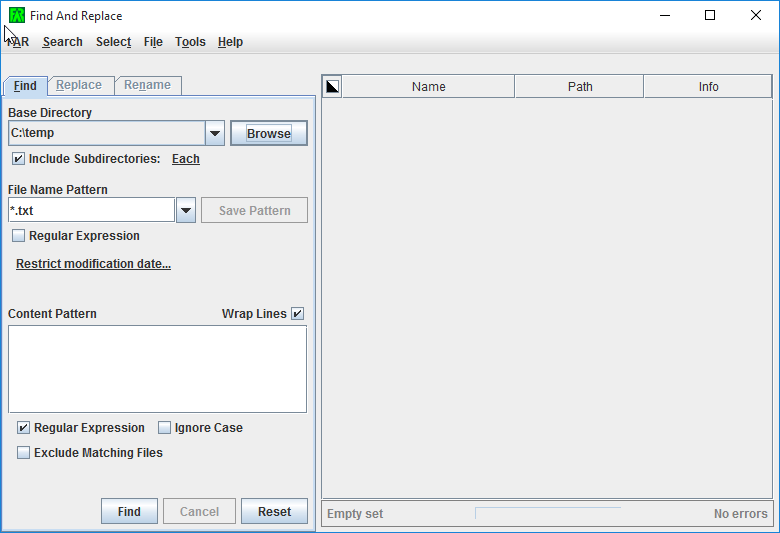Click the Each subdirectories link

pos(186,159)
